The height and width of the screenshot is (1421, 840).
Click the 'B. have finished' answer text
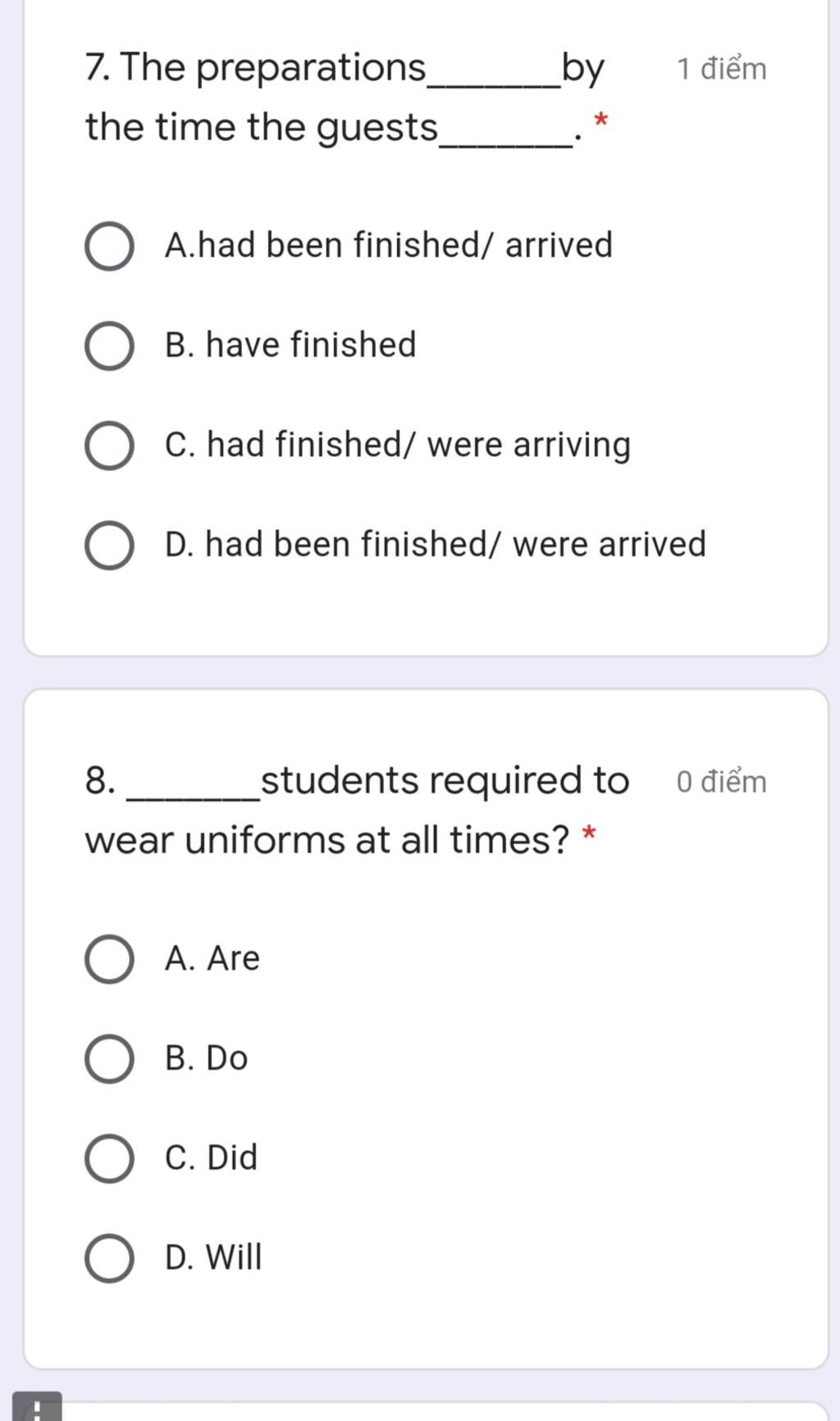[290, 345]
